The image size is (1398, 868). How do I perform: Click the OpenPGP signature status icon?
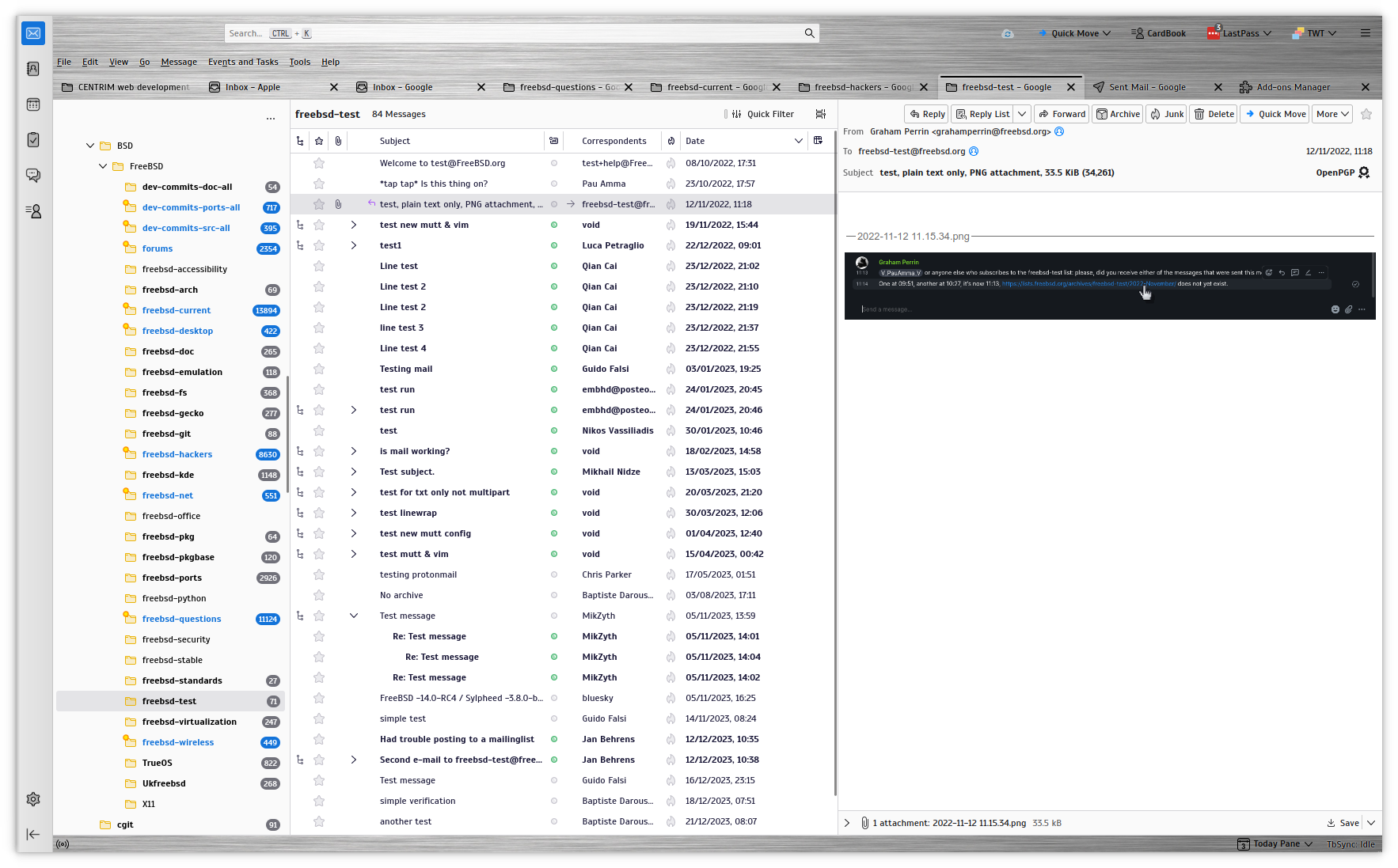coord(1364,172)
